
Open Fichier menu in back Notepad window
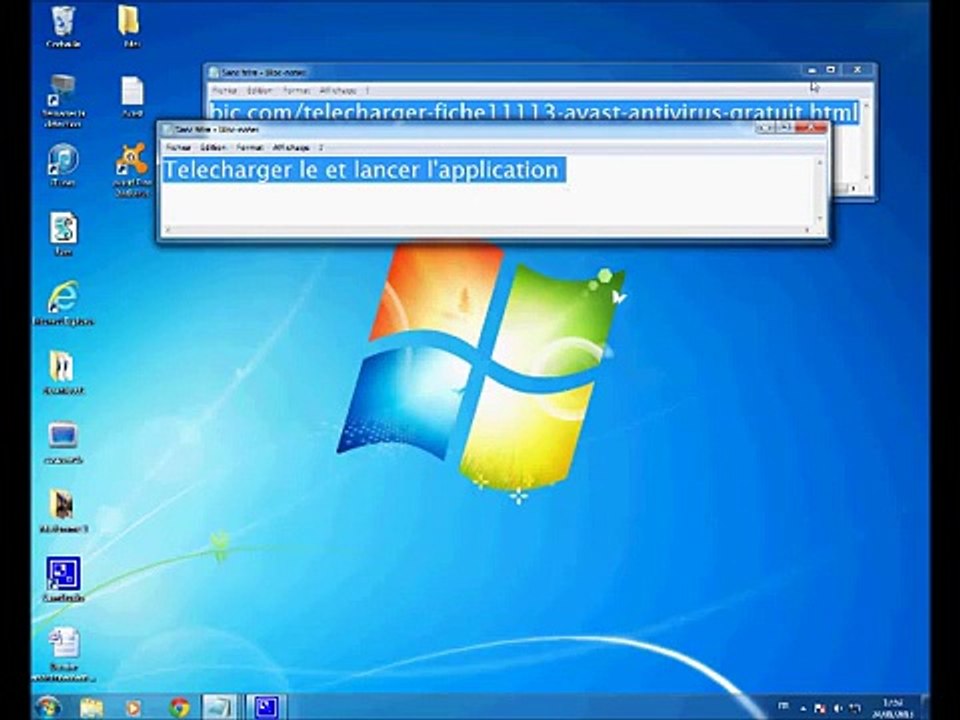click(225, 91)
